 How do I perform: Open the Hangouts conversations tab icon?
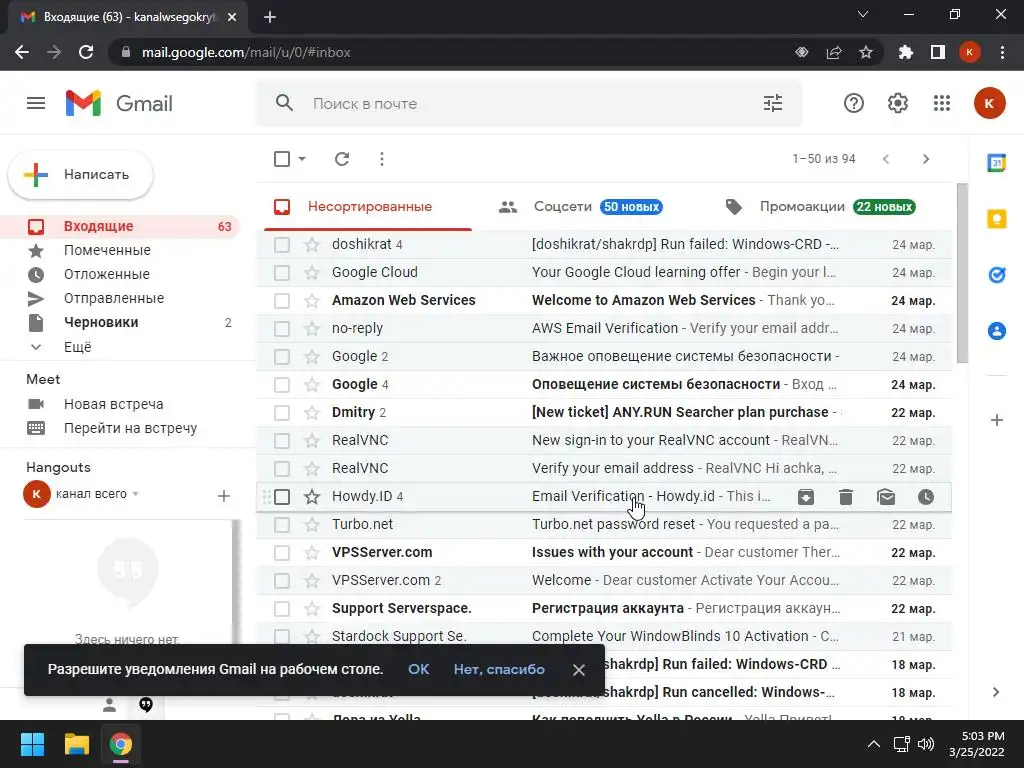(146, 705)
